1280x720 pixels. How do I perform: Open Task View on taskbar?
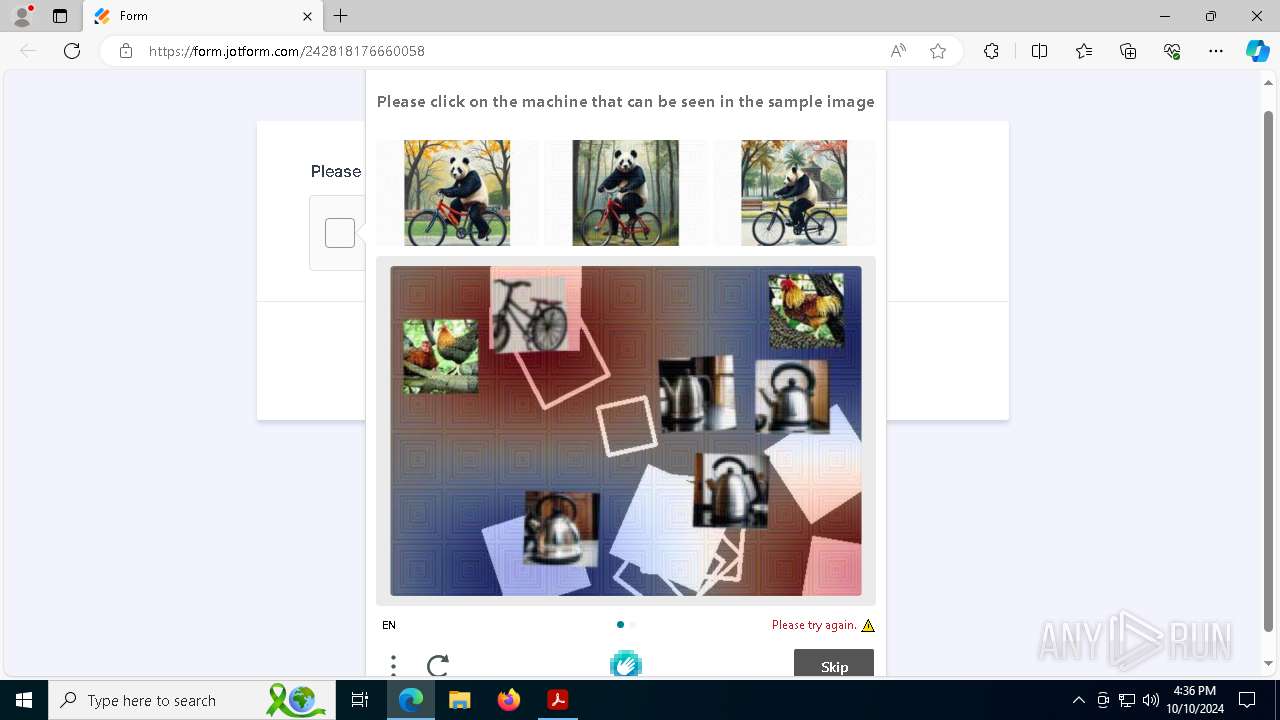coord(360,700)
